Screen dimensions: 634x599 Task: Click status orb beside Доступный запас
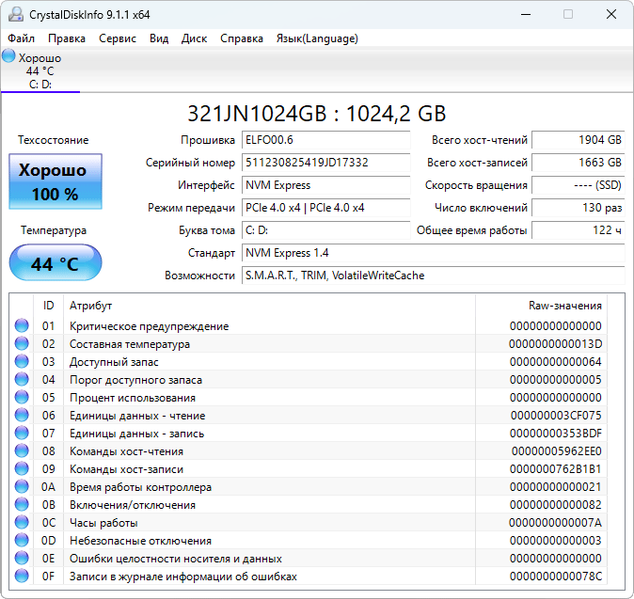pos(21,362)
